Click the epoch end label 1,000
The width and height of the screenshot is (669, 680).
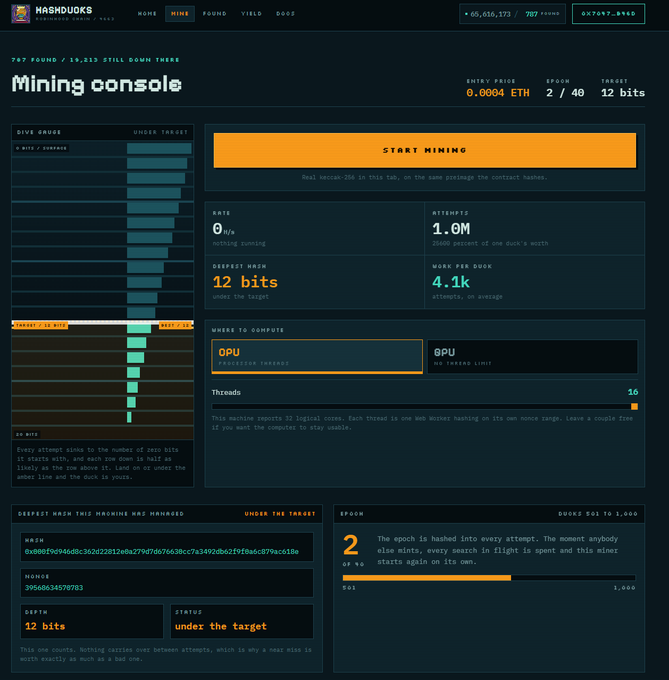[624, 588]
